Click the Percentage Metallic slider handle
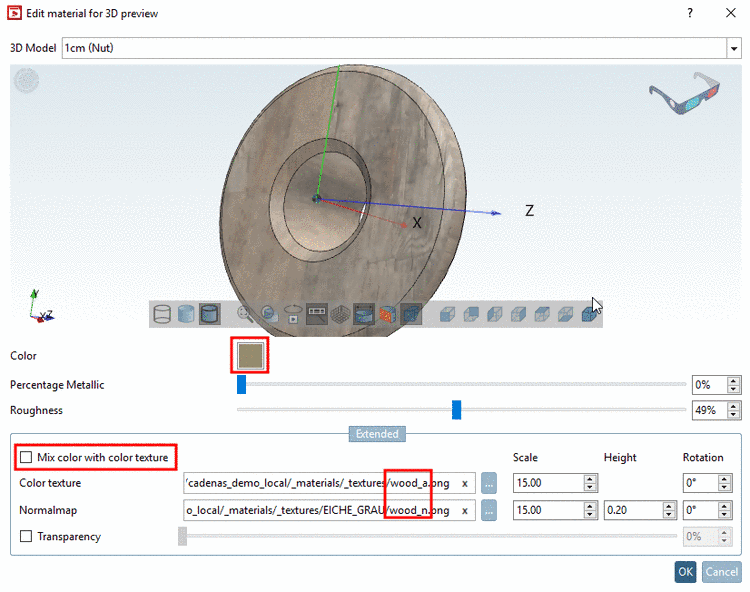Viewport: 750px width, 592px height. tap(242, 384)
